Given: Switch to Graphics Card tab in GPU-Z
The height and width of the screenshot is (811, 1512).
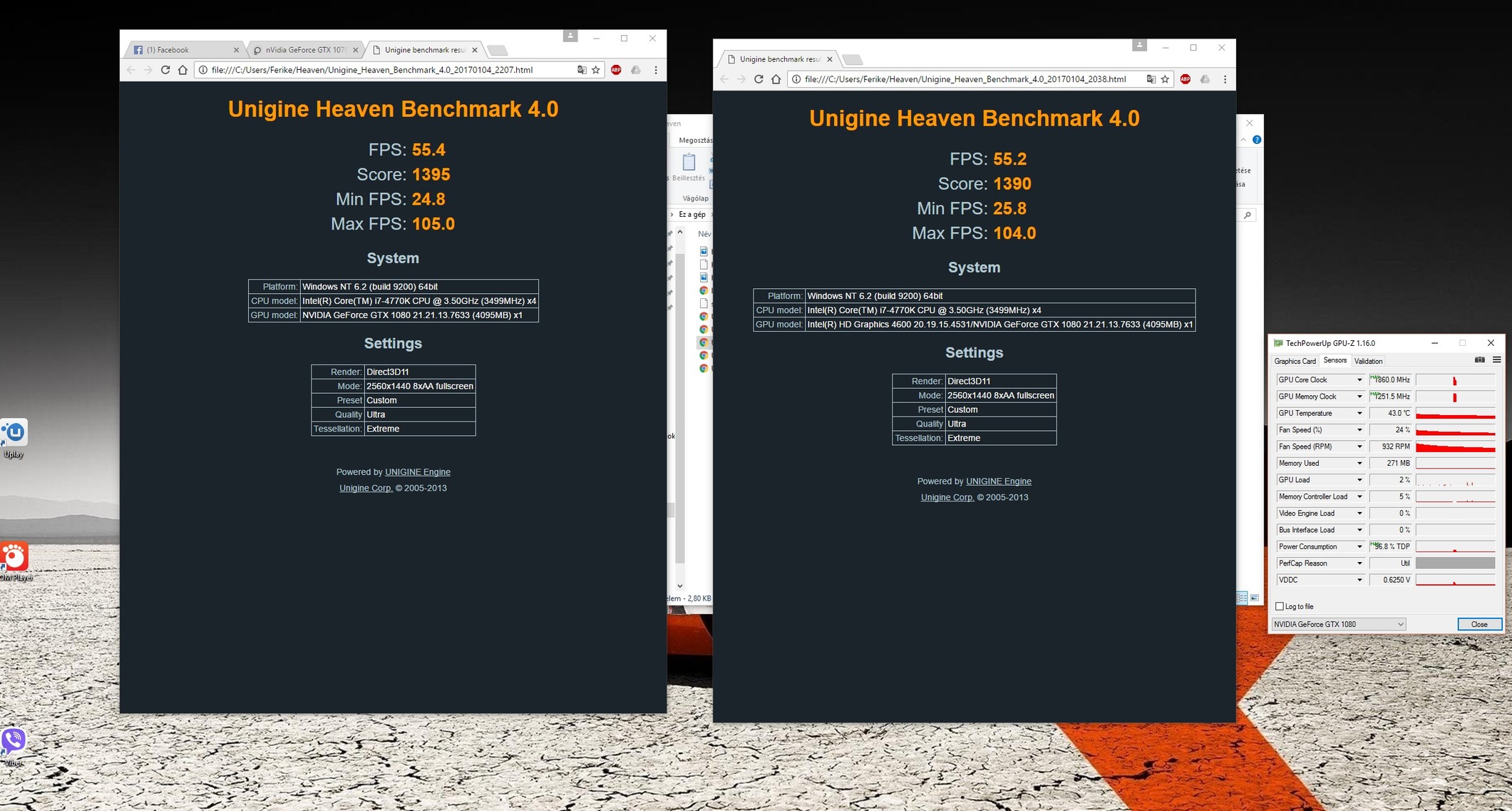Looking at the screenshot, I should [x=1295, y=361].
